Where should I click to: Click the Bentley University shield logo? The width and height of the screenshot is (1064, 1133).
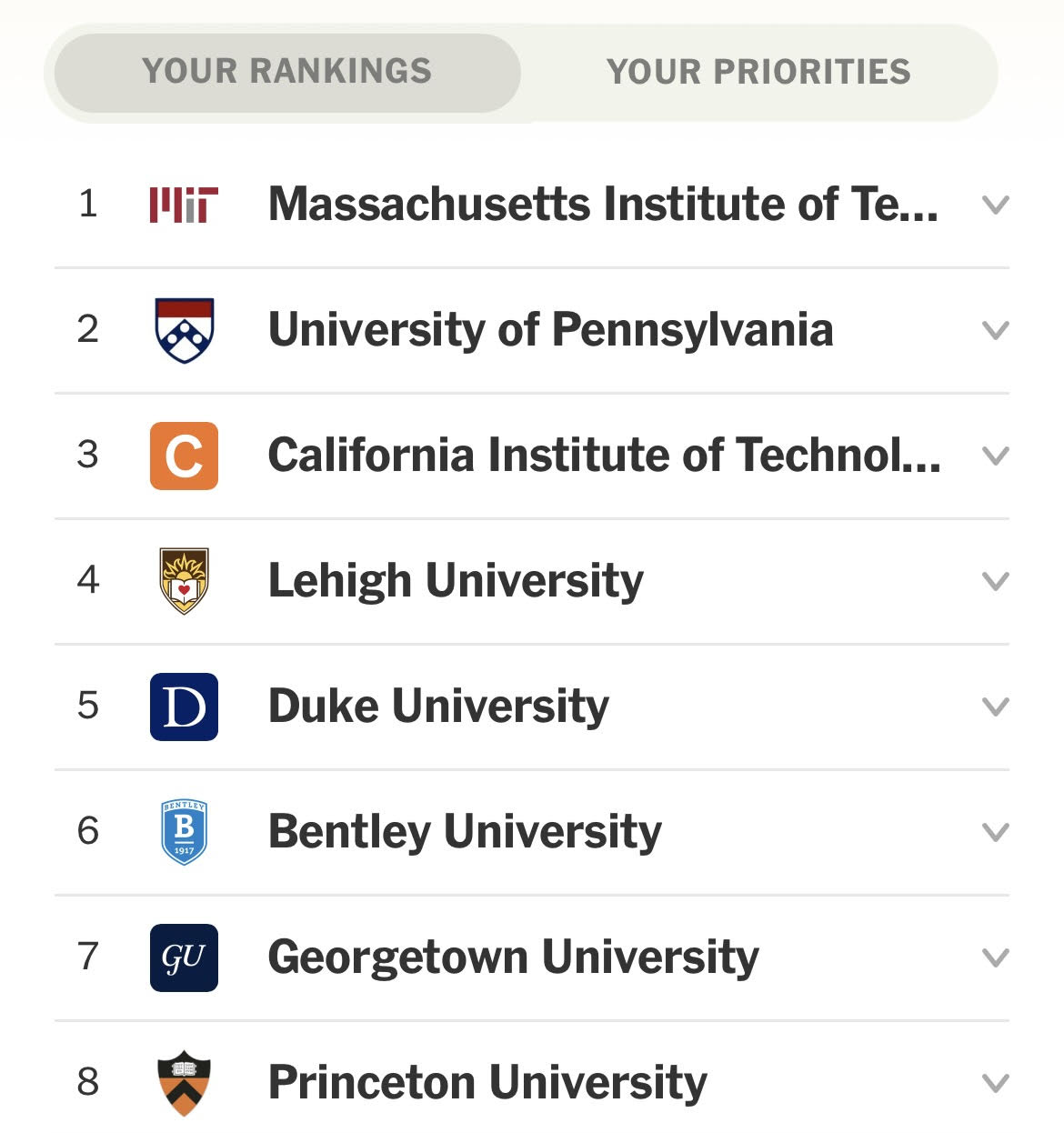pyautogui.click(x=184, y=832)
